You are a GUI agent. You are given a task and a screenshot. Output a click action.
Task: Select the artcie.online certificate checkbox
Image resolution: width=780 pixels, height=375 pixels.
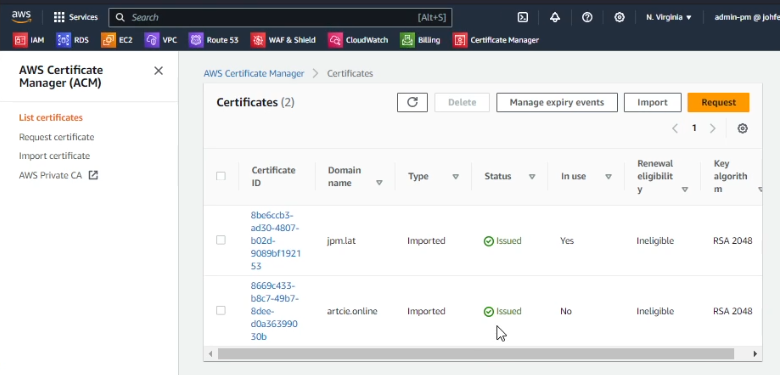(221, 311)
